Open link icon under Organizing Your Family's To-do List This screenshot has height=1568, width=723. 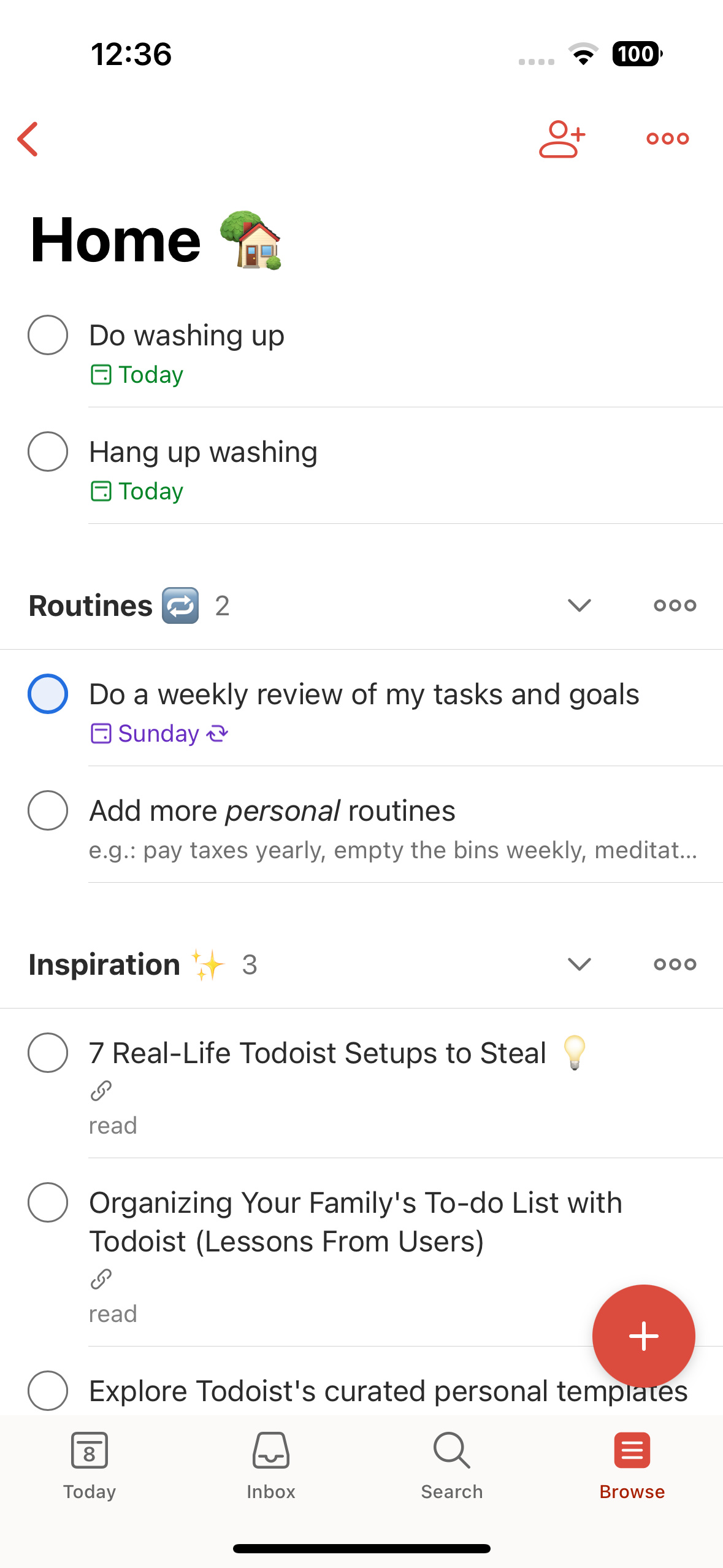point(101,1279)
